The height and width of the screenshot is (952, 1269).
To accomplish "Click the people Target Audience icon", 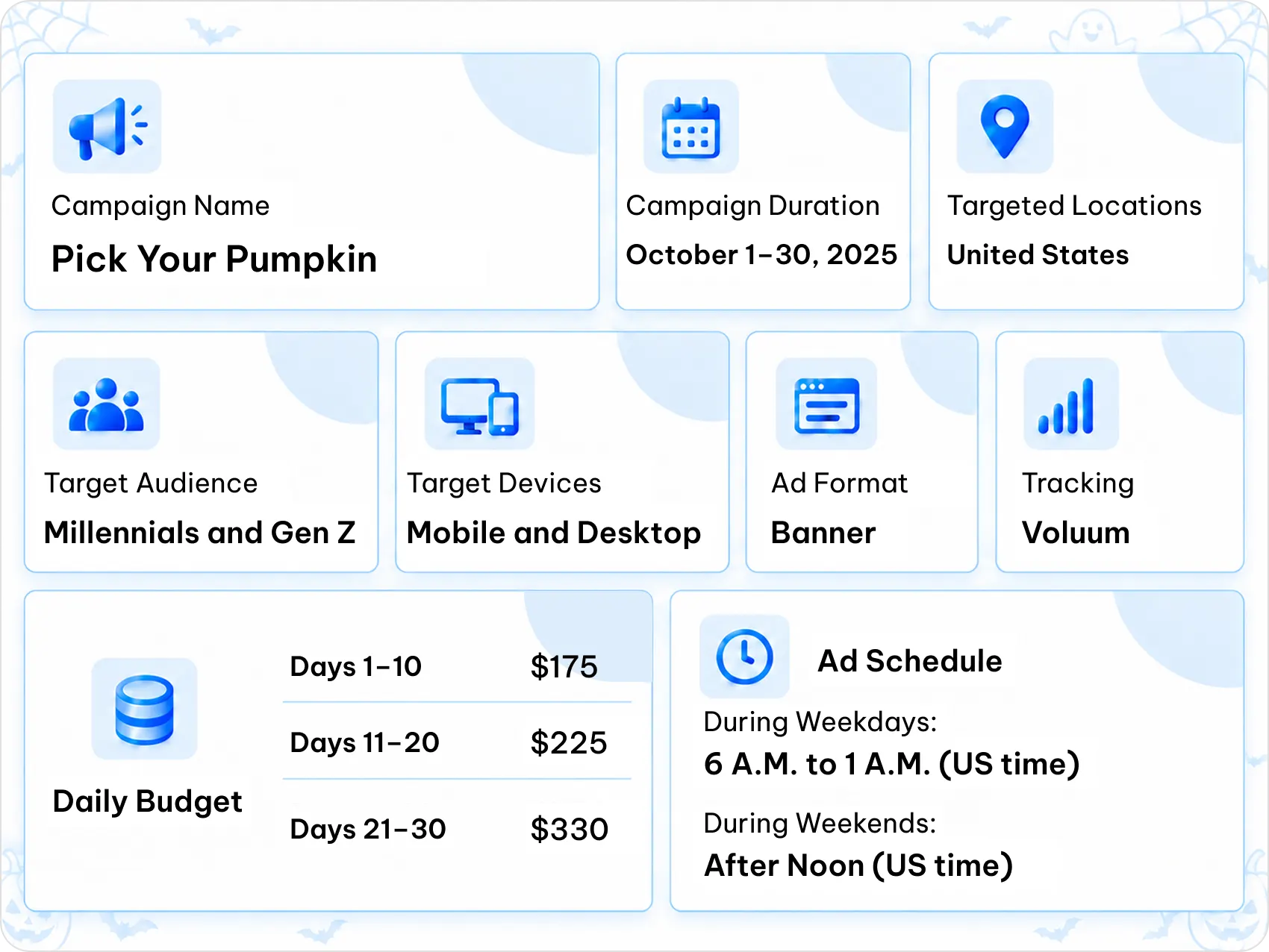I will pyautogui.click(x=107, y=404).
